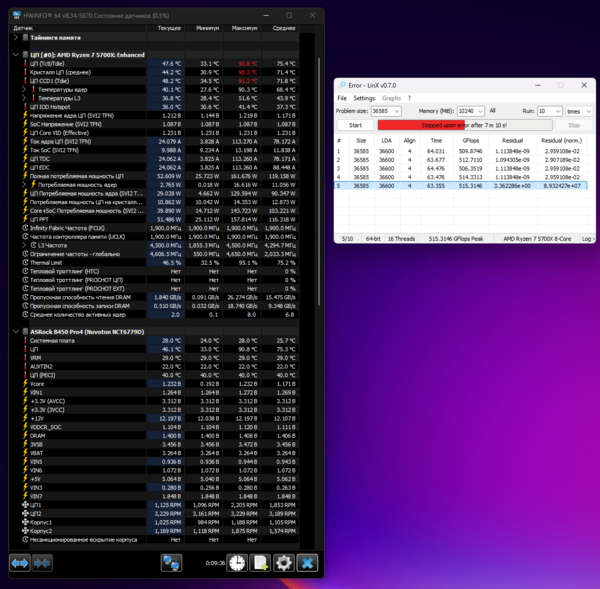600x589 pixels.
Task: Expand L3 Частота subtree
Action: tap(24, 245)
